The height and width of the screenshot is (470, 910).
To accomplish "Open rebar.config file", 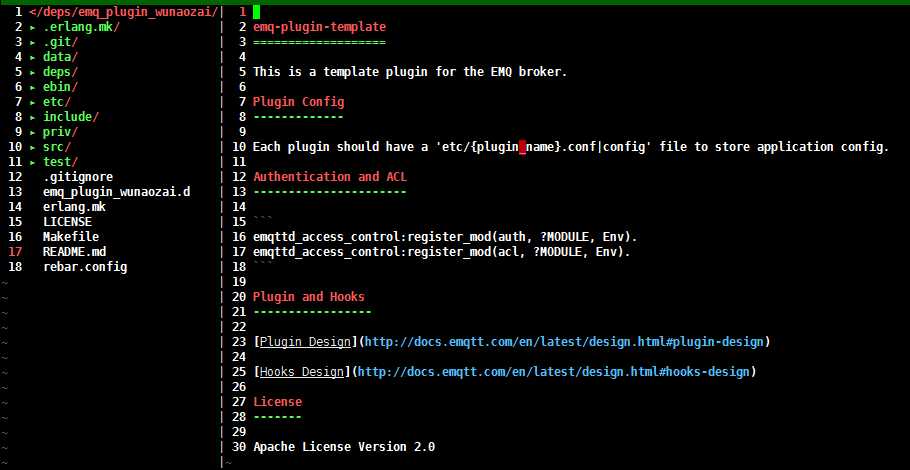I will pos(85,267).
